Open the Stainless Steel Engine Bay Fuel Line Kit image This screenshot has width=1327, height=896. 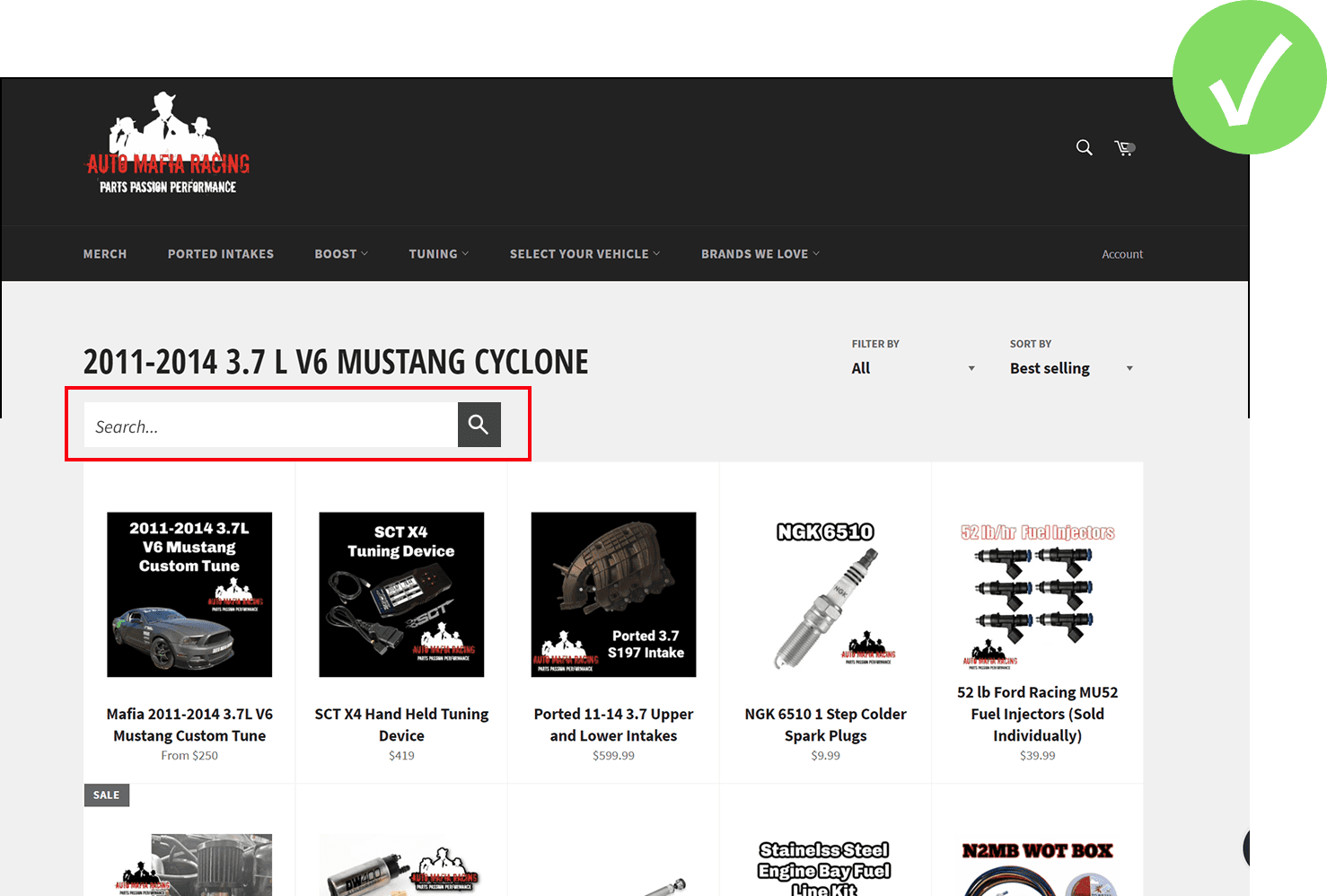825,866
